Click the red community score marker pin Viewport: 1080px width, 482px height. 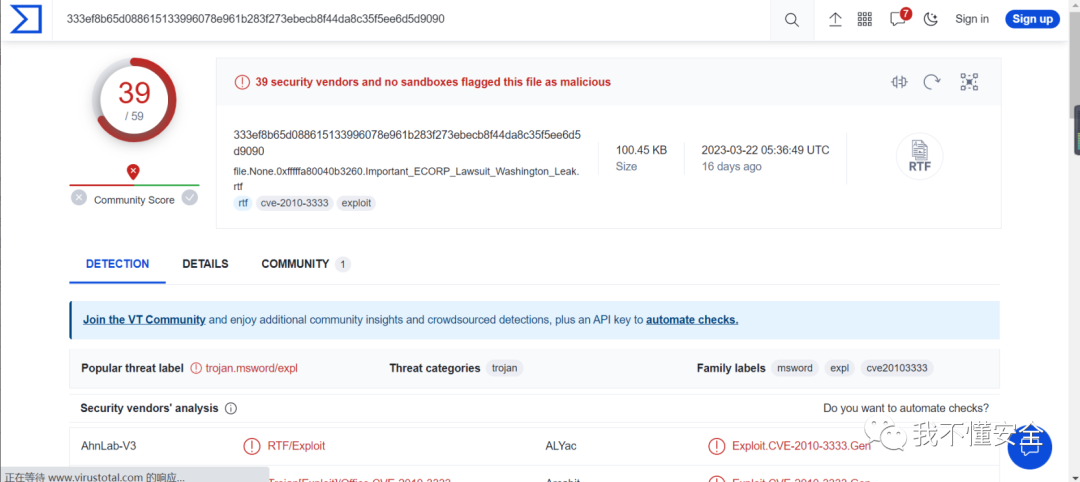pos(133,172)
